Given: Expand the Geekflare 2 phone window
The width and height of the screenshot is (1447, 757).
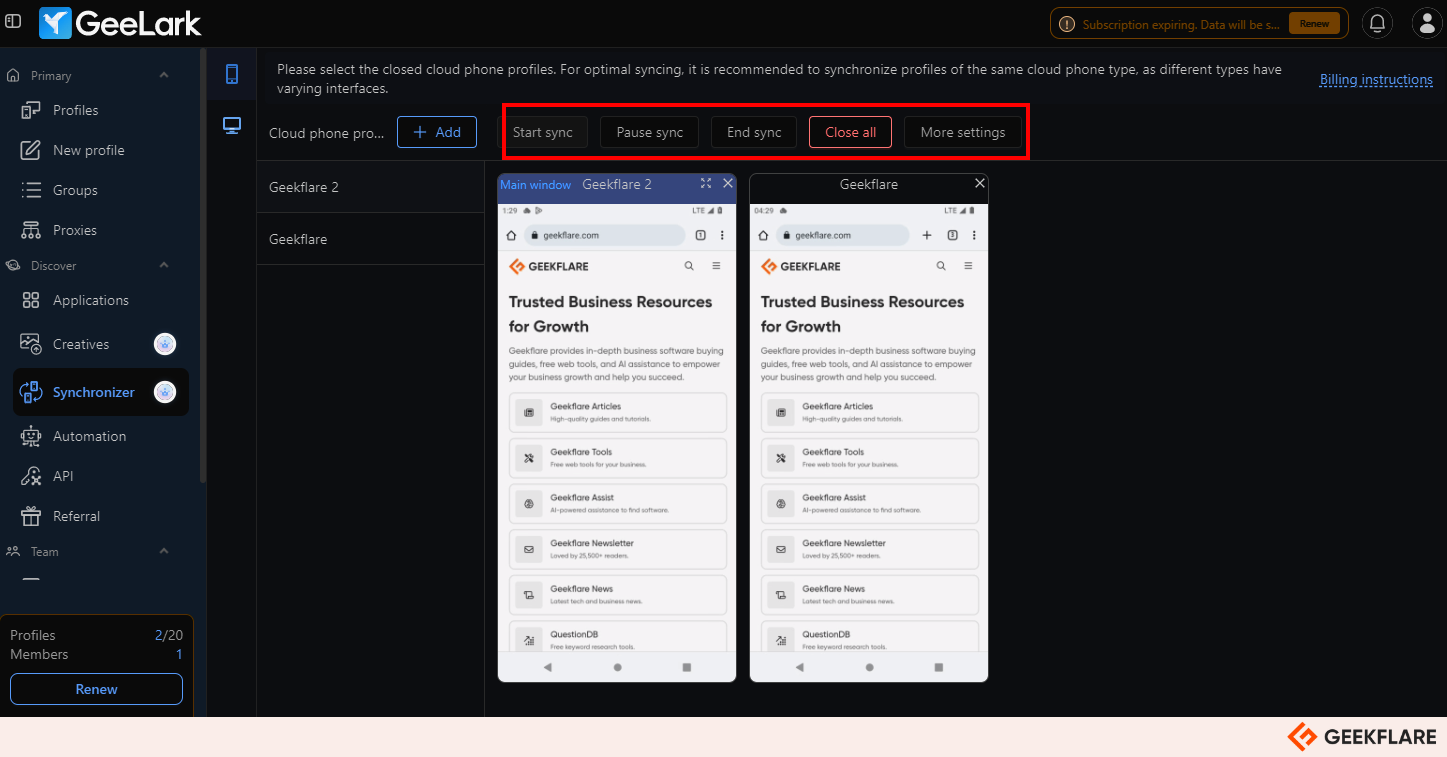Looking at the screenshot, I should (706, 183).
